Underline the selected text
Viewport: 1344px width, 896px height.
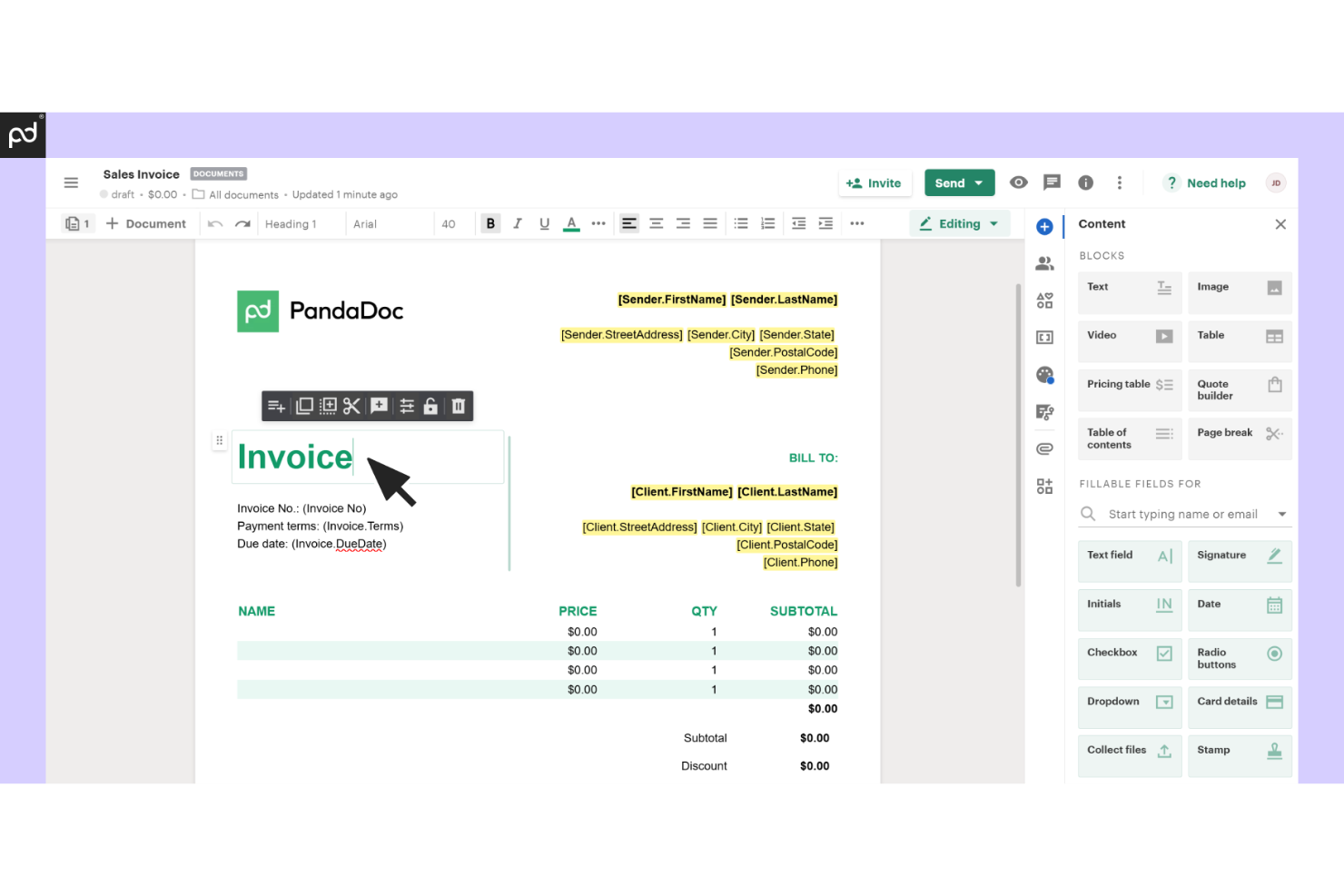point(544,222)
